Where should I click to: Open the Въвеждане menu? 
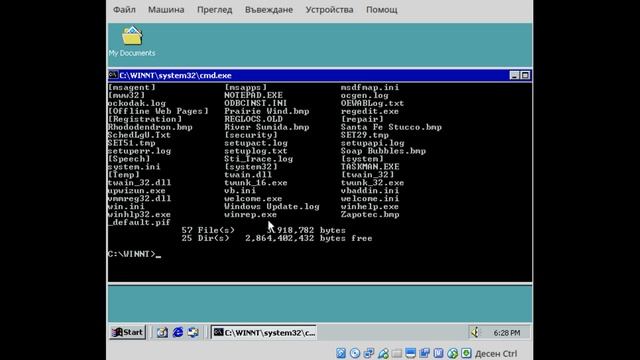(269, 9)
